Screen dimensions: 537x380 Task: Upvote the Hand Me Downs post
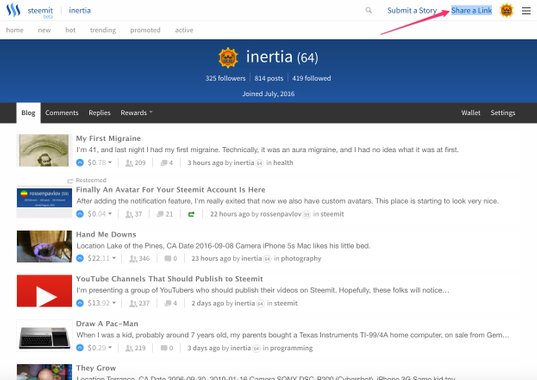(80, 258)
